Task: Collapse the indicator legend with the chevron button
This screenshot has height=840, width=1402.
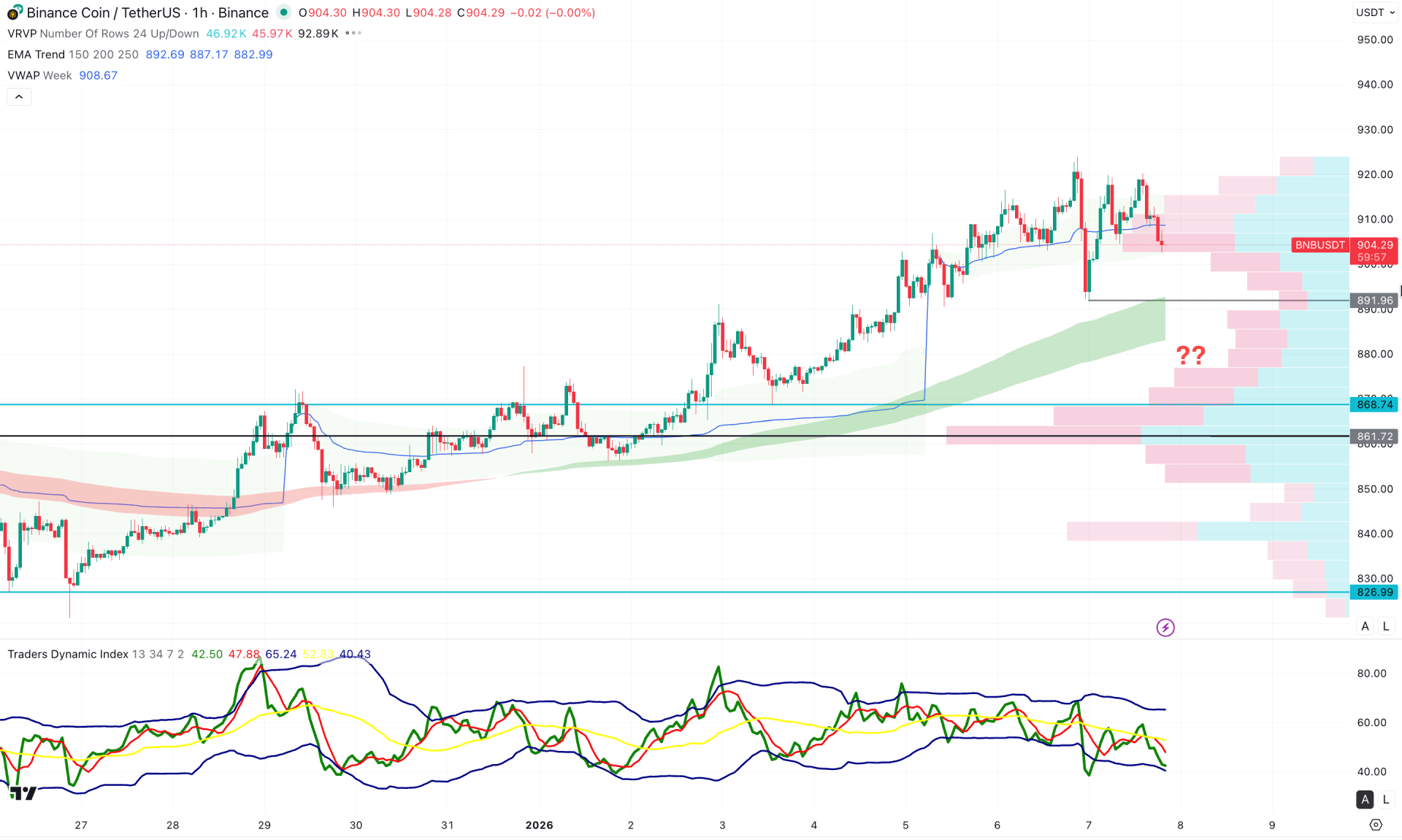Action: 19,96
